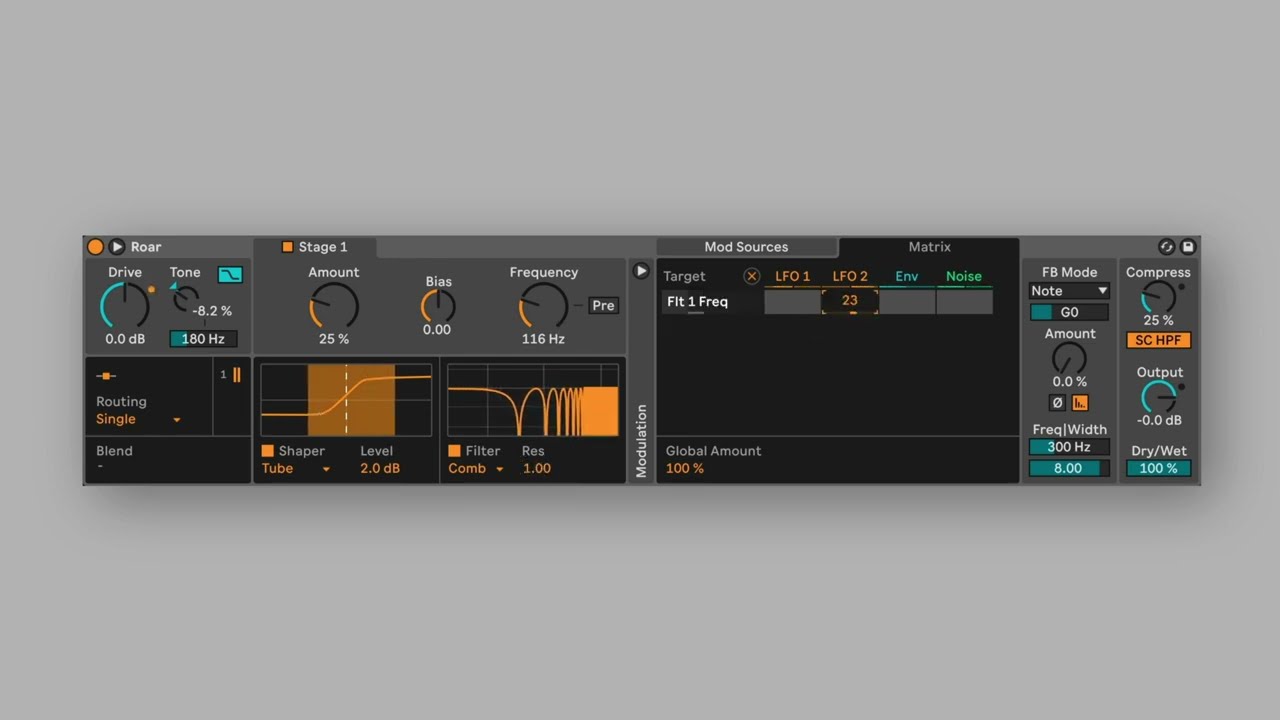Click the hot-swap preset icon
The height and width of the screenshot is (720, 1280).
(x=1166, y=247)
